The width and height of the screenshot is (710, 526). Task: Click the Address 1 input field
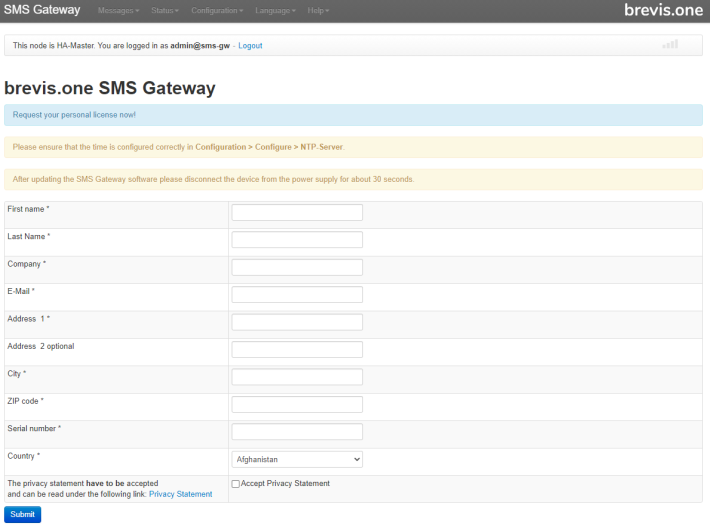point(297,322)
